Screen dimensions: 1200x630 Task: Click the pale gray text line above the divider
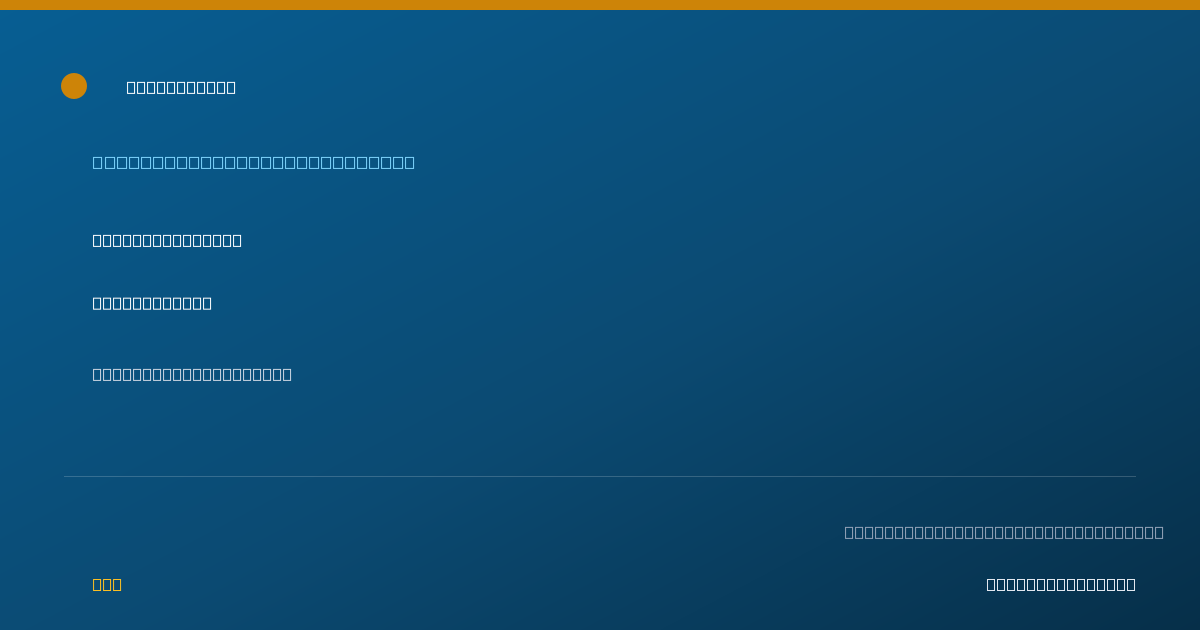(192, 374)
